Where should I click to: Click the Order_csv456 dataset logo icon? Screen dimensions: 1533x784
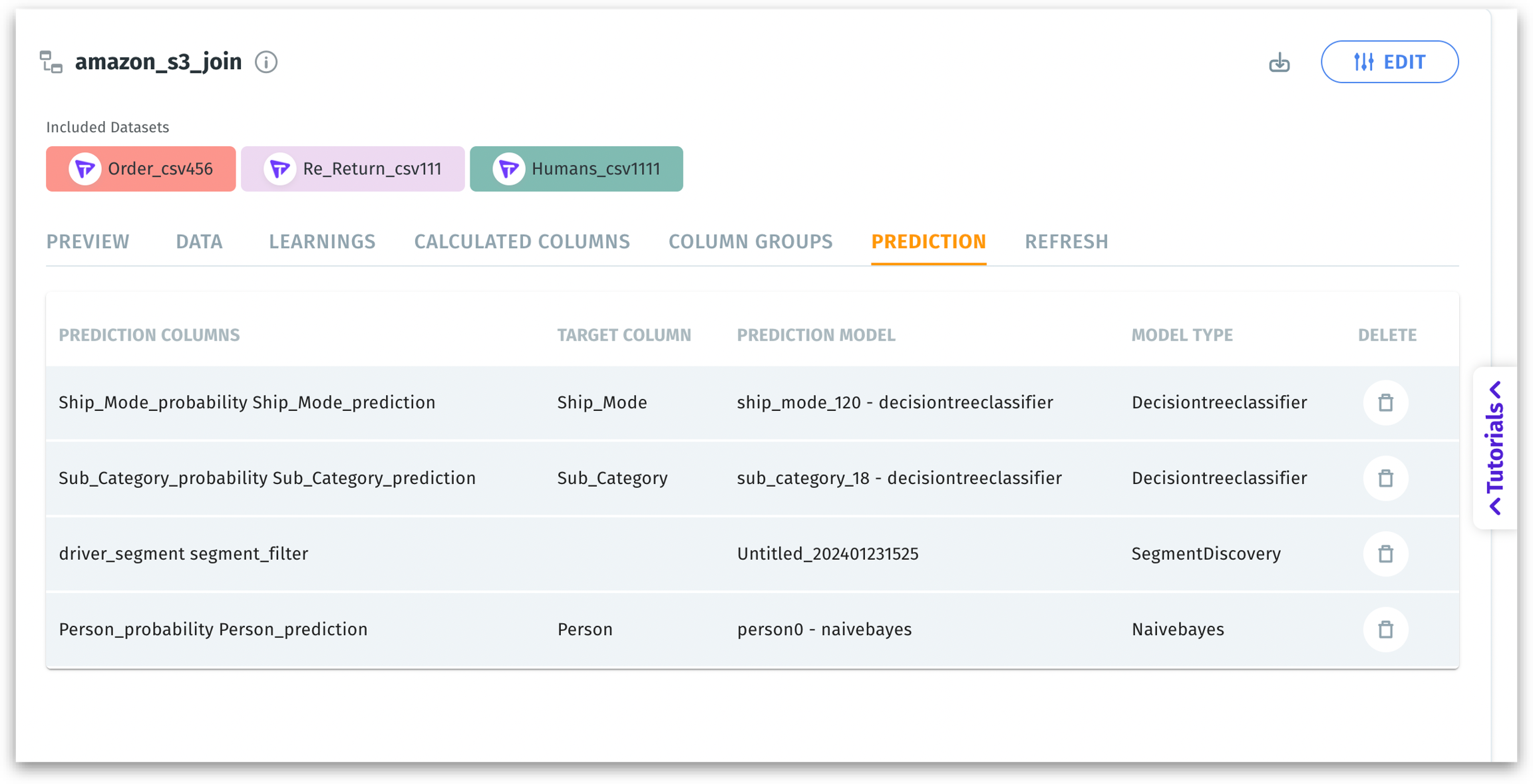tap(85, 169)
